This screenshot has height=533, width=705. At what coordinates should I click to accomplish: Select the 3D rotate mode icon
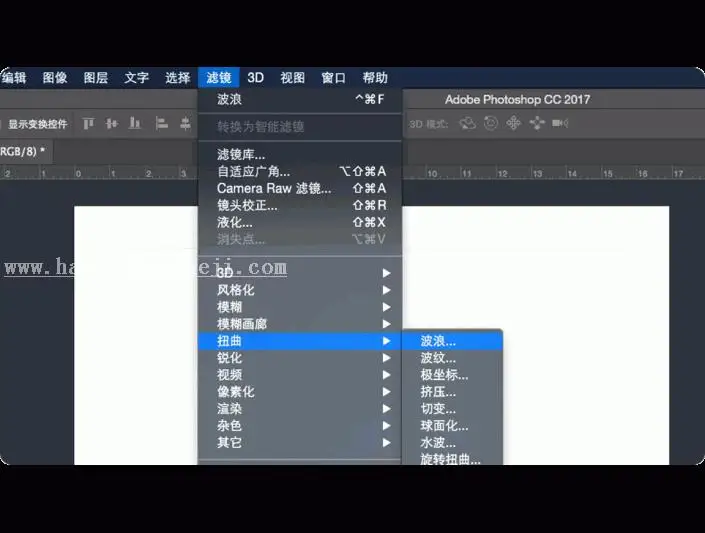(468, 123)
